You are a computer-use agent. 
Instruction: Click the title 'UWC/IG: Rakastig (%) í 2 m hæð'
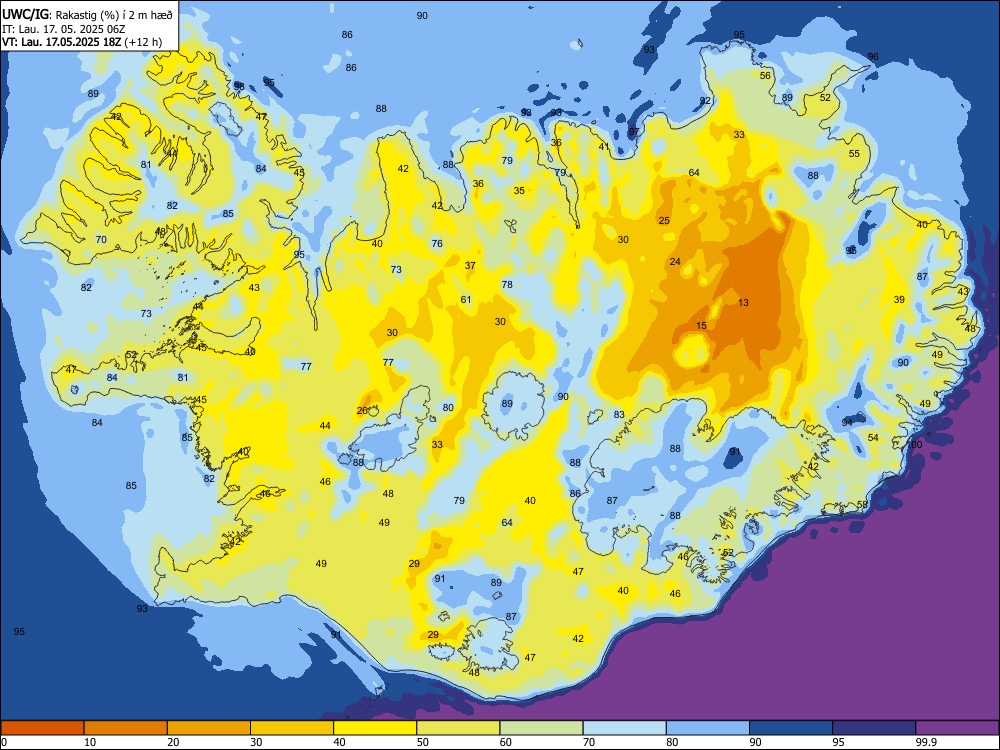(87, 15)
